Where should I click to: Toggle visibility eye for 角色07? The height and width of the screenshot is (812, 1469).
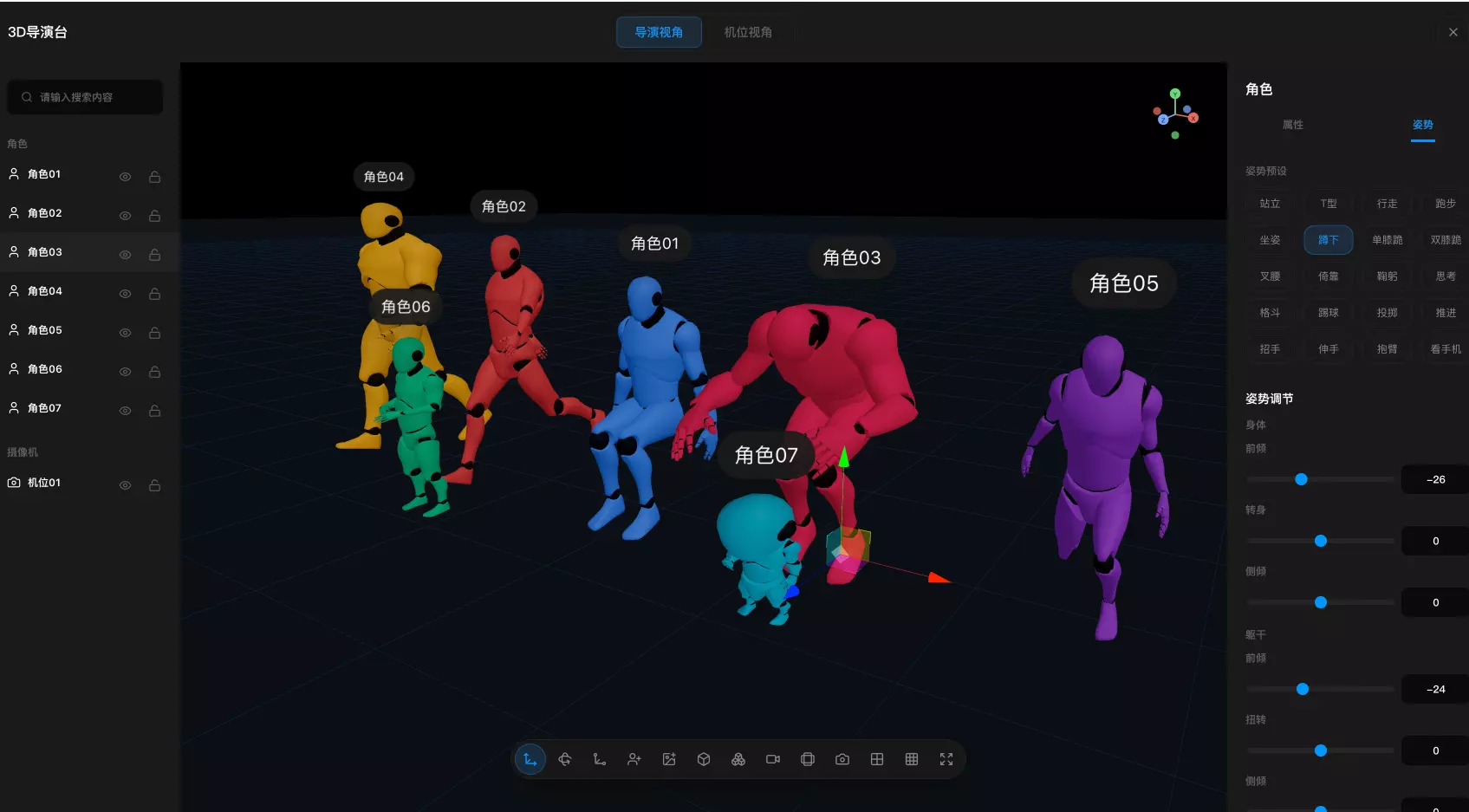(125, 411)
